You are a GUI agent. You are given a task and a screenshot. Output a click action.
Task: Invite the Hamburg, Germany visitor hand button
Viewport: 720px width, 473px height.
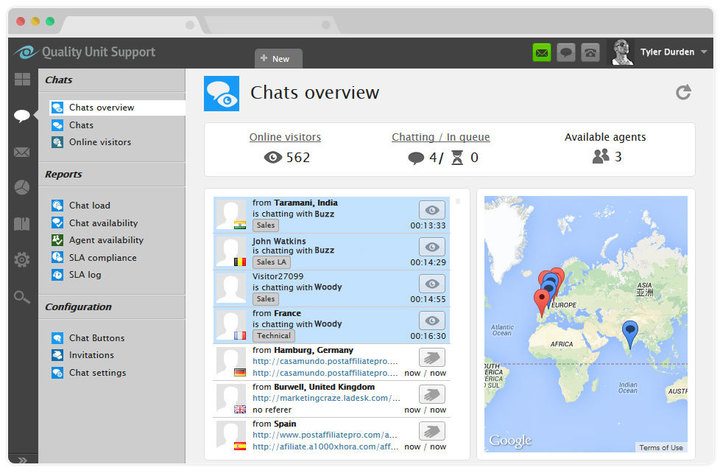pos(432,357)
